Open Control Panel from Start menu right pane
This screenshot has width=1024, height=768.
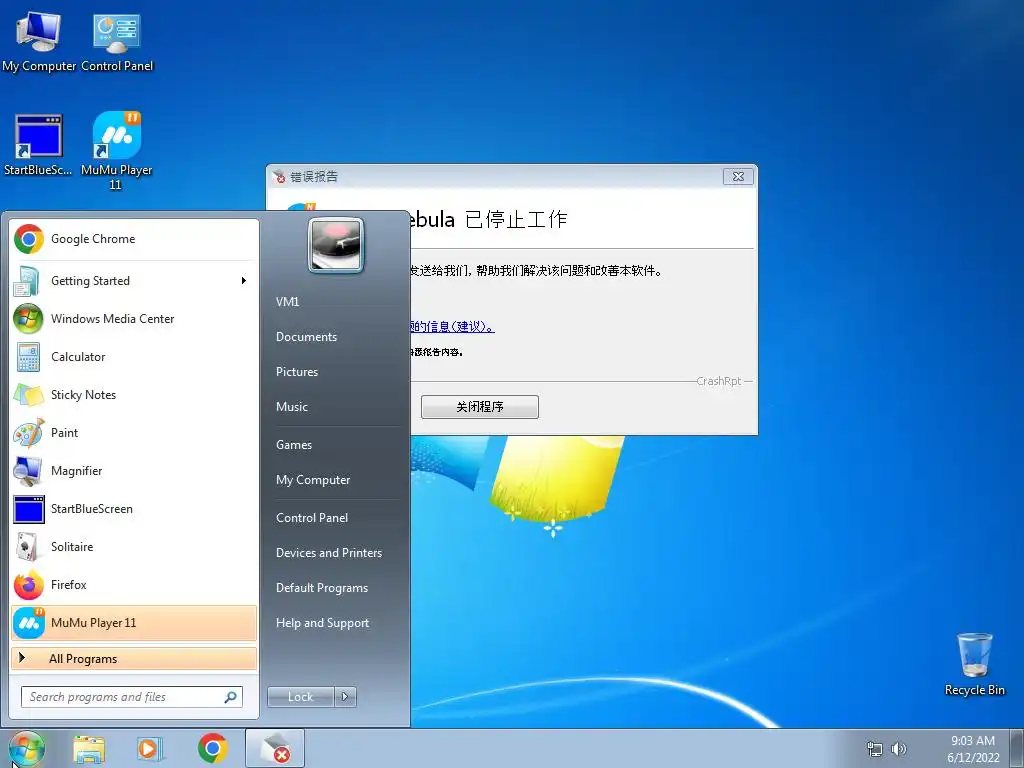(312, 518)
